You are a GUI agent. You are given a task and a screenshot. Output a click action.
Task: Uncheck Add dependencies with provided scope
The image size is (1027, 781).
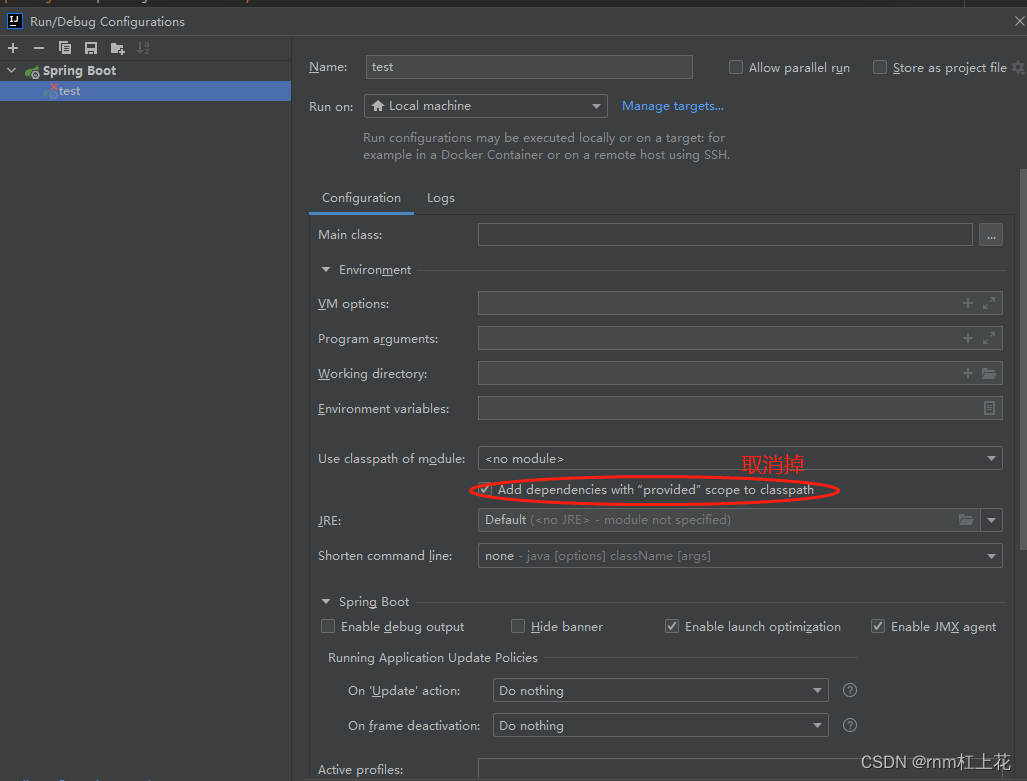pos(485,489)
